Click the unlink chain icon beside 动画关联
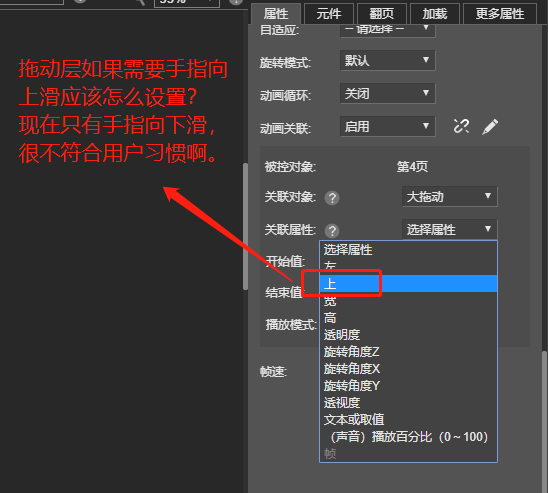 point(461,126)
